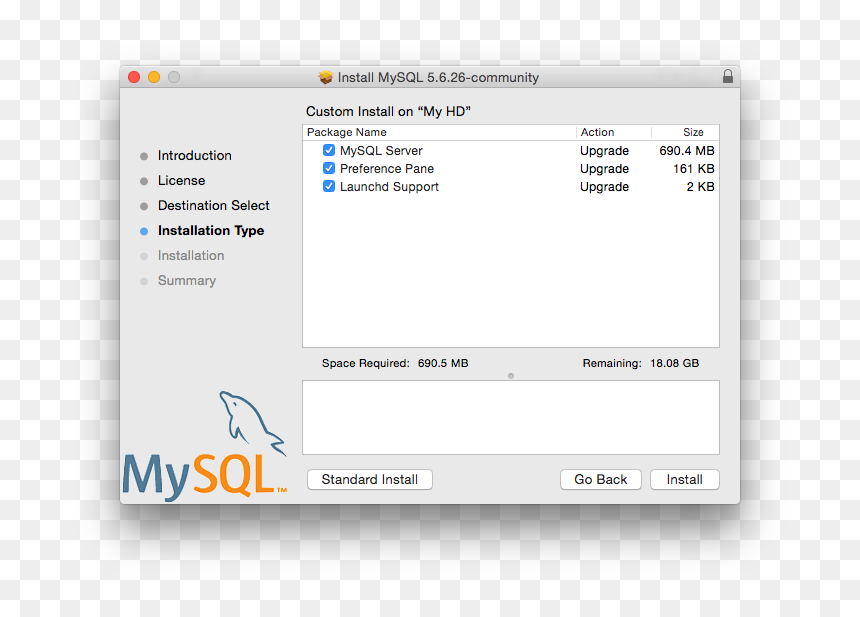Click the Size column header
The width and height of the screenshot is (860, 617).
[x=693, y=132]
